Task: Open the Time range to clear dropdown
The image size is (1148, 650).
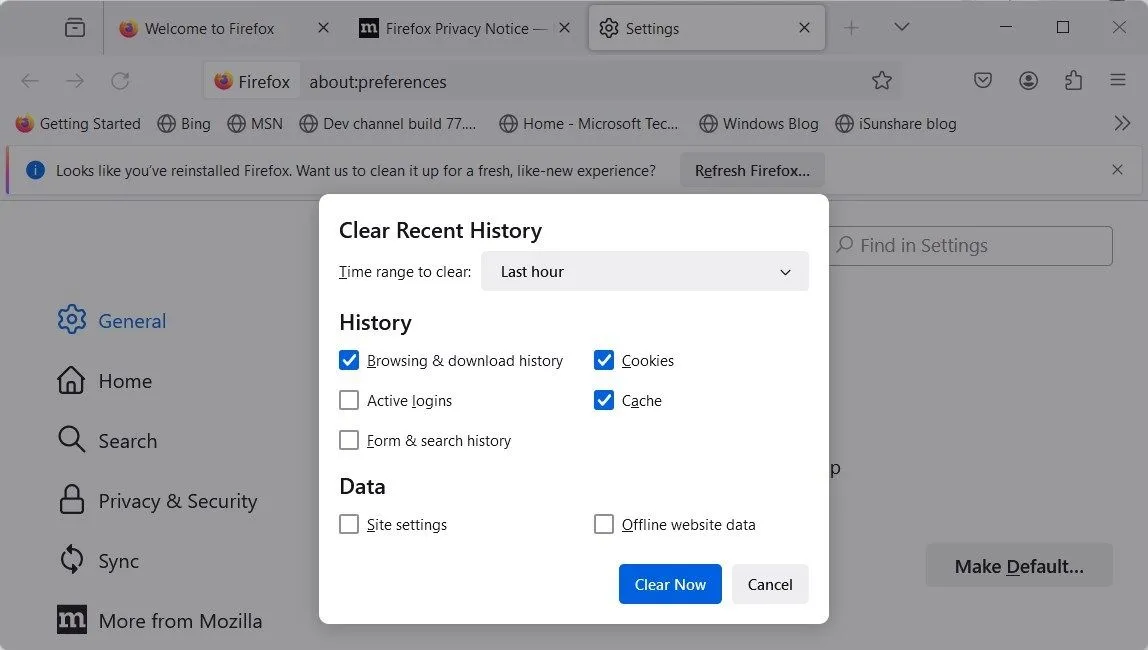Action: (645, 271)
